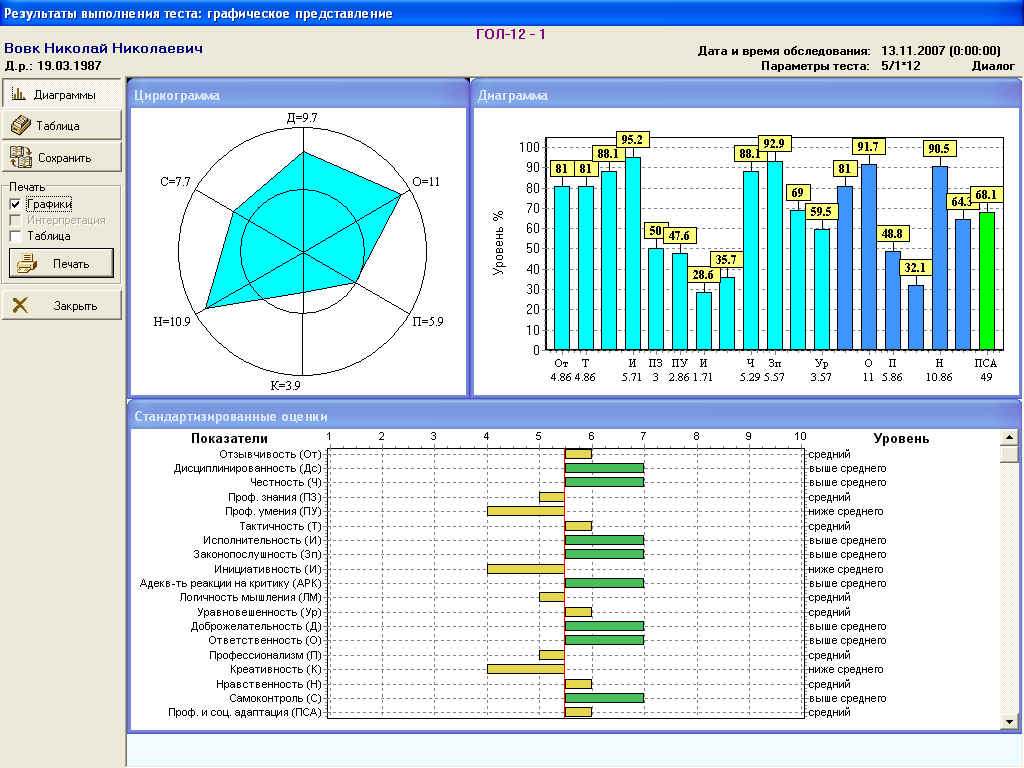Click the bar chart icon on Диаграммы button

[x=19, y=94]
